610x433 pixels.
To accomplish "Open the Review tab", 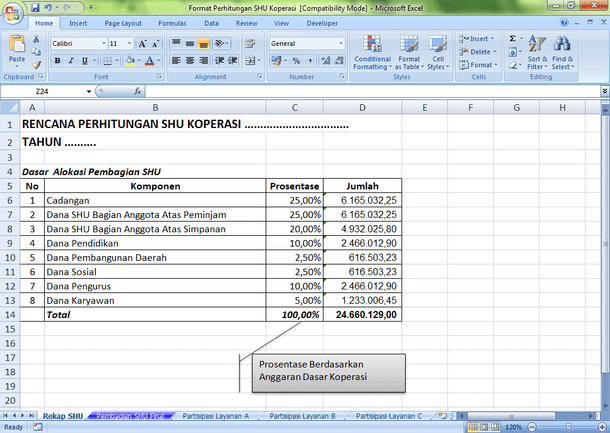I will pos(247,23).
